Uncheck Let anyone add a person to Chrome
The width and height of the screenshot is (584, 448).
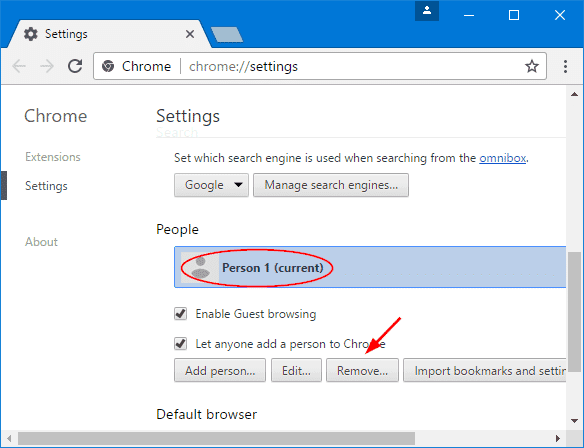coord(181,343)
